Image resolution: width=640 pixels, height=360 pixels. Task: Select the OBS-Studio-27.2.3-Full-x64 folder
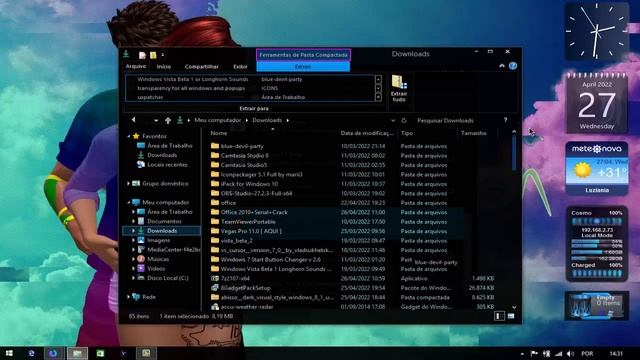[x=256, y=193]
